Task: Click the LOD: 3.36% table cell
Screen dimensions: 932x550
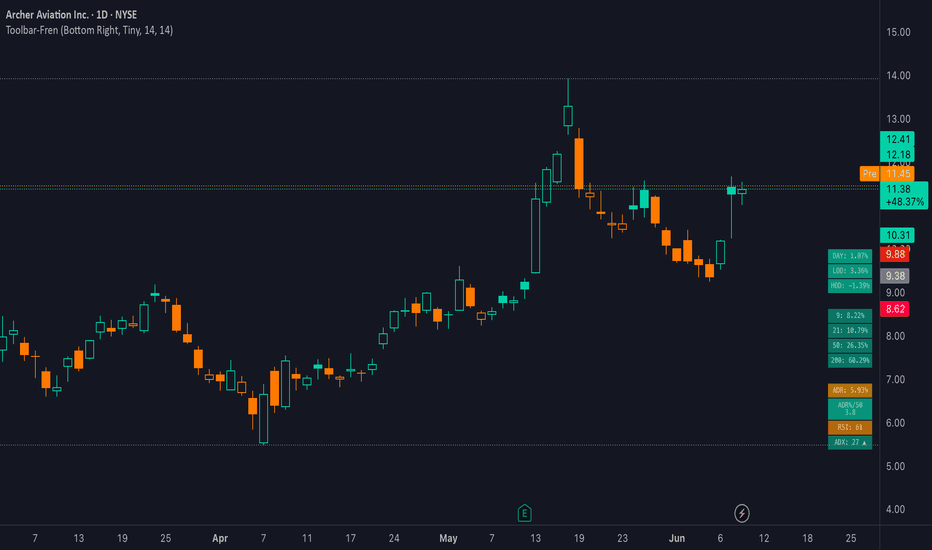Action: click(850, 271)
